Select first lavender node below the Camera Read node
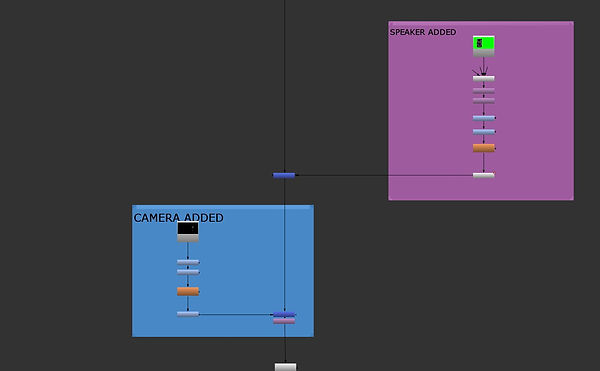Viewport: 600px width, 371px height. tap(188, 262)
